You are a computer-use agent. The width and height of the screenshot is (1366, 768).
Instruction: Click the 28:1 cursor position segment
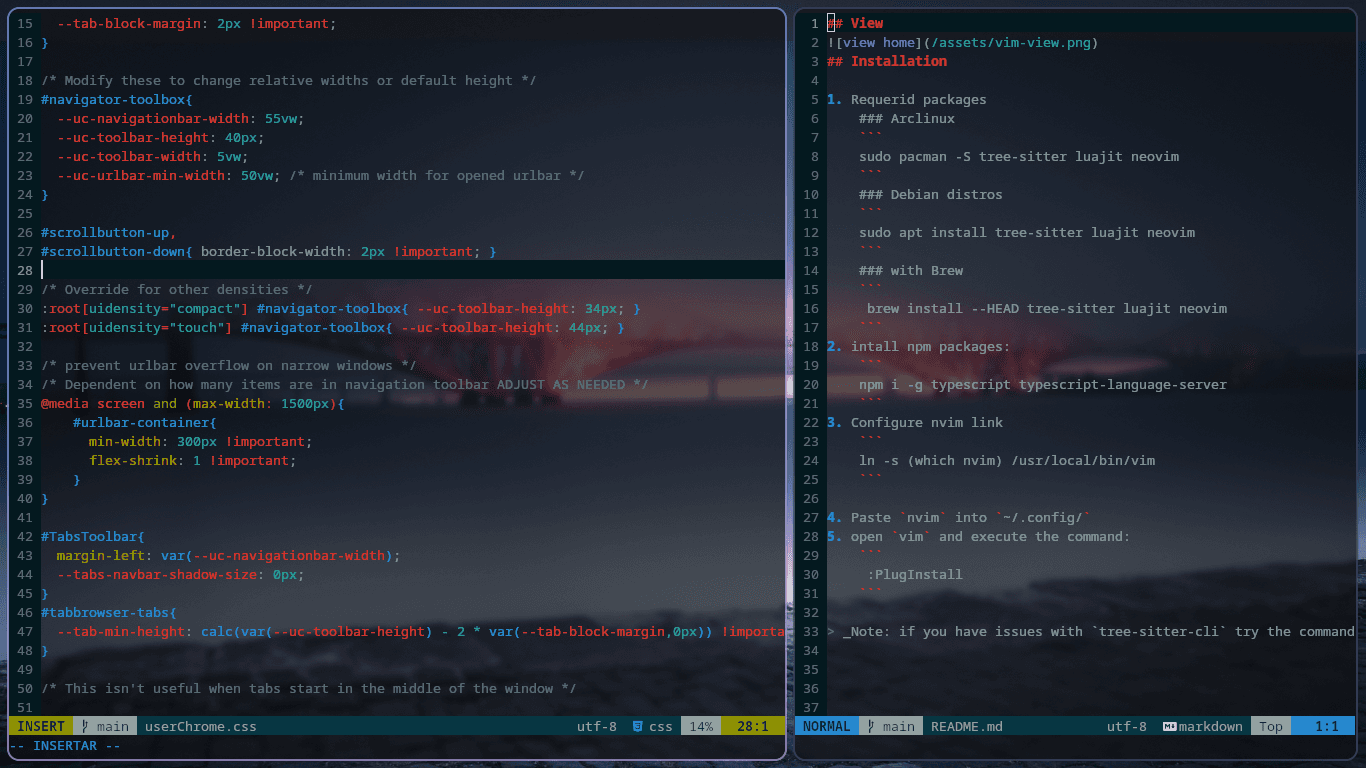pyautogui.click(x=752, y=727)
